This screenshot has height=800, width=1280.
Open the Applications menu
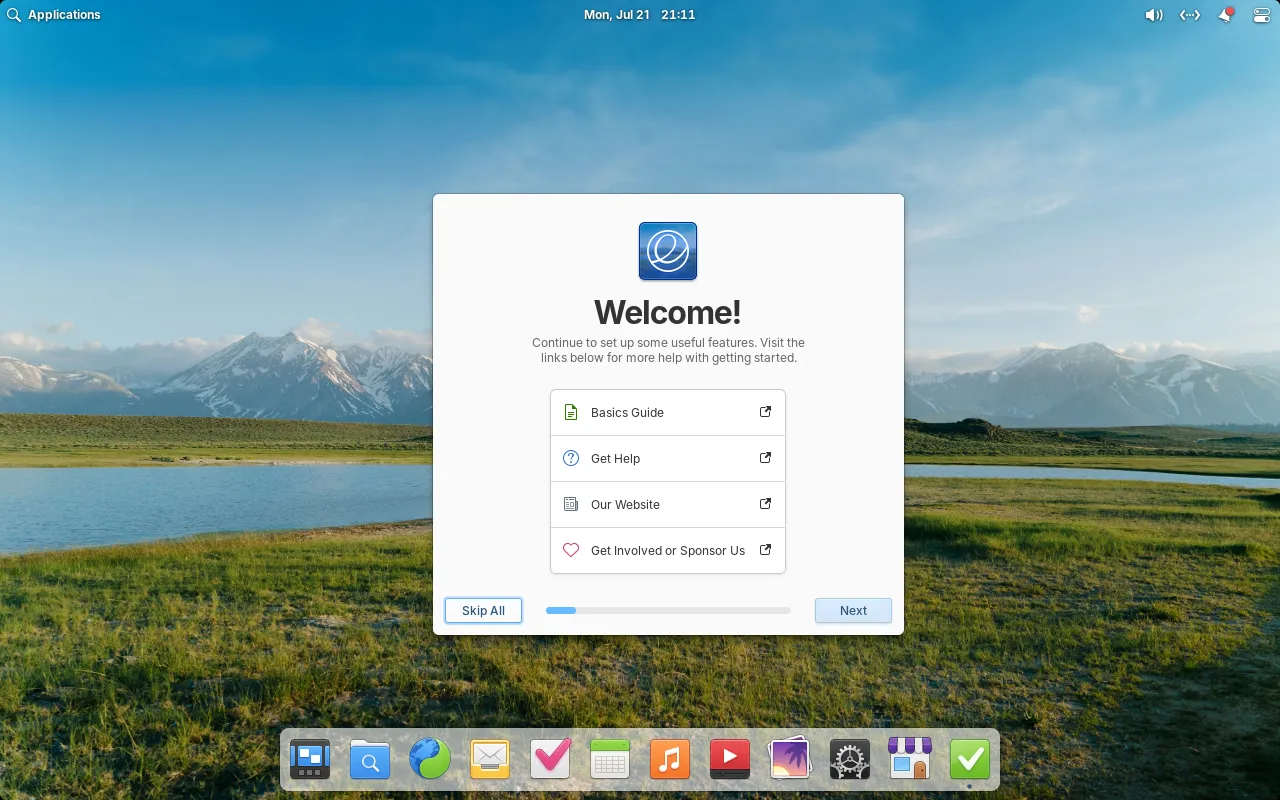point(54,15)
